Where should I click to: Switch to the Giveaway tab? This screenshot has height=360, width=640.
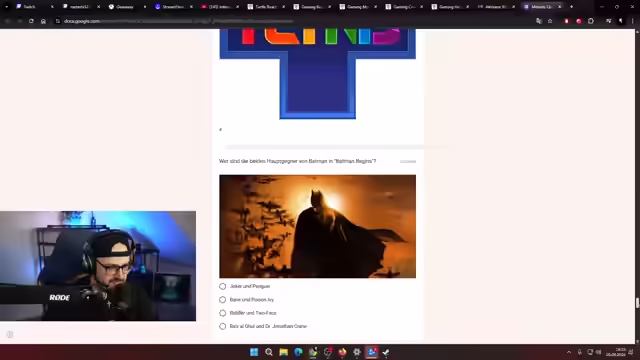(127, 7)
